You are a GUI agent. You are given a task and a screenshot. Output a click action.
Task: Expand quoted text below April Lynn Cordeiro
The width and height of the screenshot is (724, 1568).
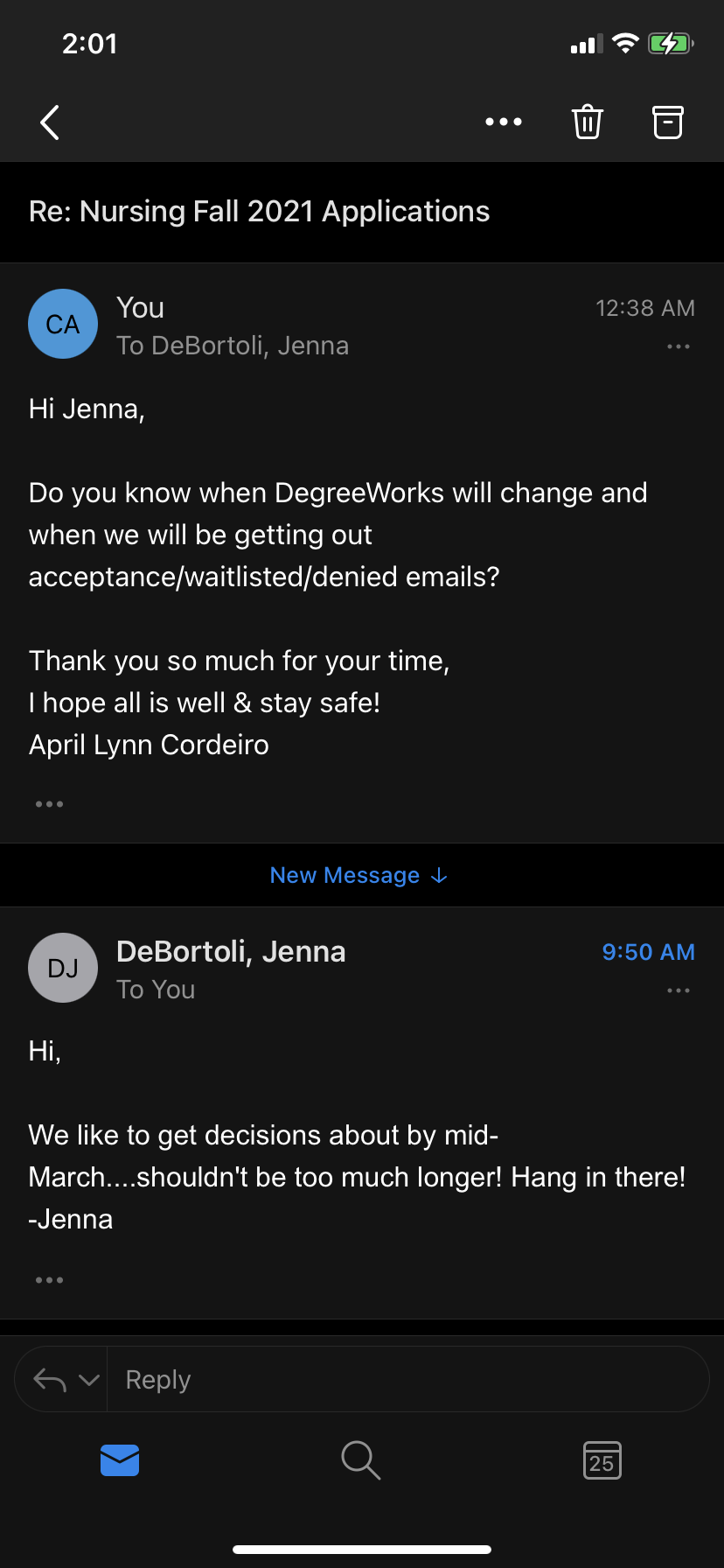coord(49,804)
